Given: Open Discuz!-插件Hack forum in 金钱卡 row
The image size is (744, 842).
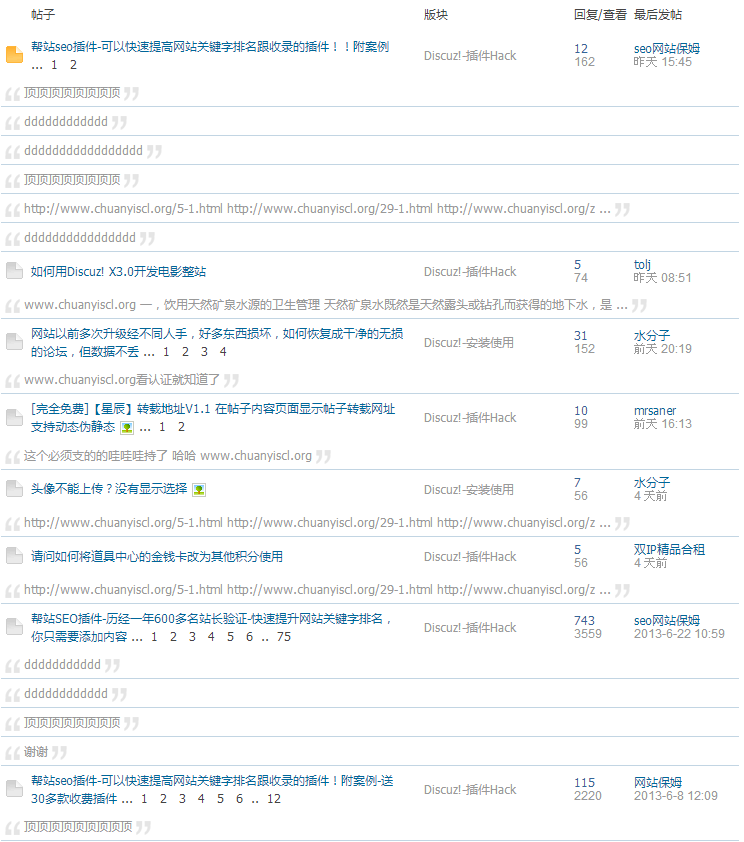Looking at the screenshot, I should tap(470, 557).
